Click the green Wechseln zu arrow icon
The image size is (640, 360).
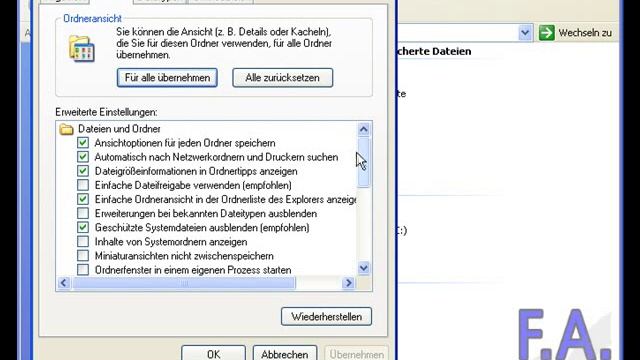[x=547, y=33]
